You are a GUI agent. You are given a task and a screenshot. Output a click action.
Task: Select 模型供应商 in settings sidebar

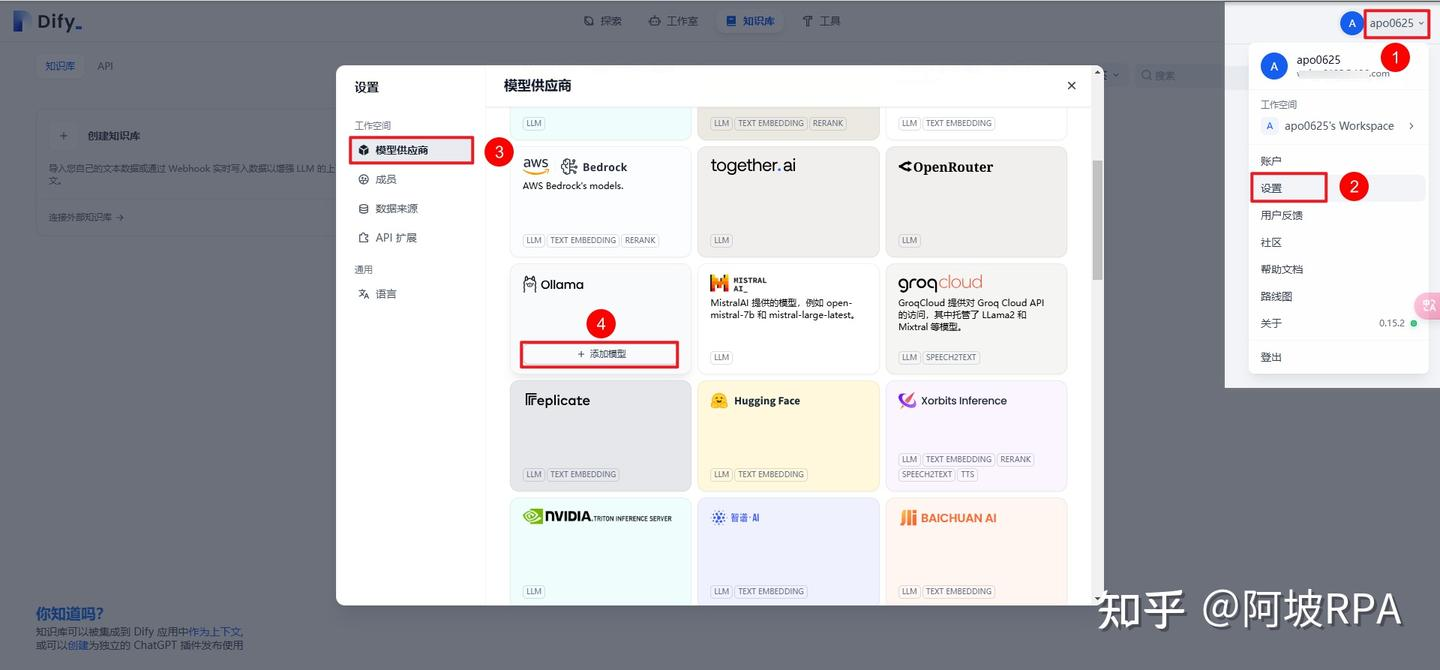pos(411,150)
